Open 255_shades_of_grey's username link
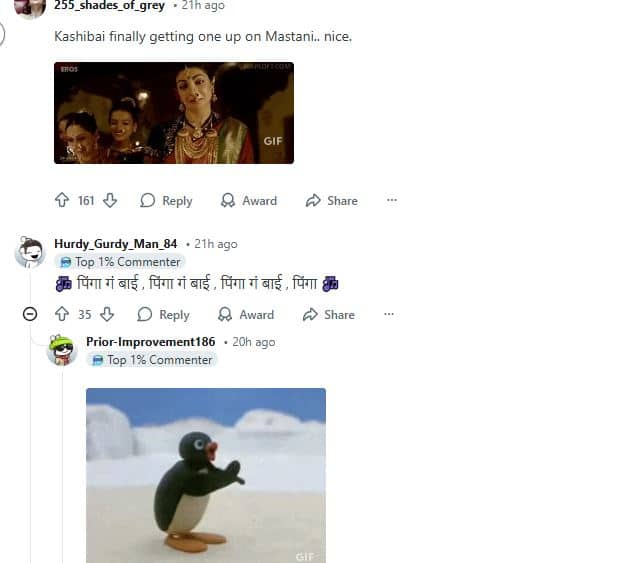The width and height of the screenshot is (627, 563). 109,6
